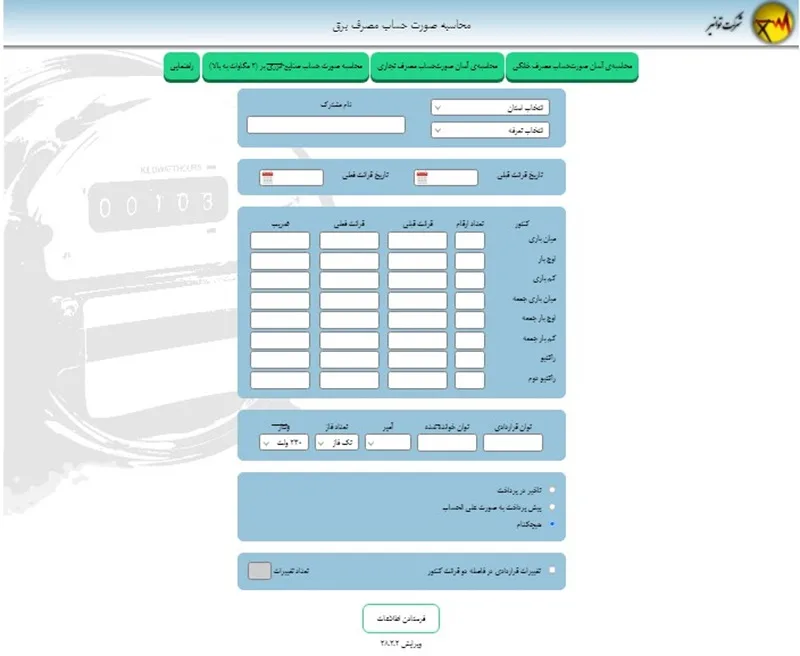Click current reading field for 'کم بار جمعه' row
The height and width of the screenshot is (656, 800).
click(349, 340)
